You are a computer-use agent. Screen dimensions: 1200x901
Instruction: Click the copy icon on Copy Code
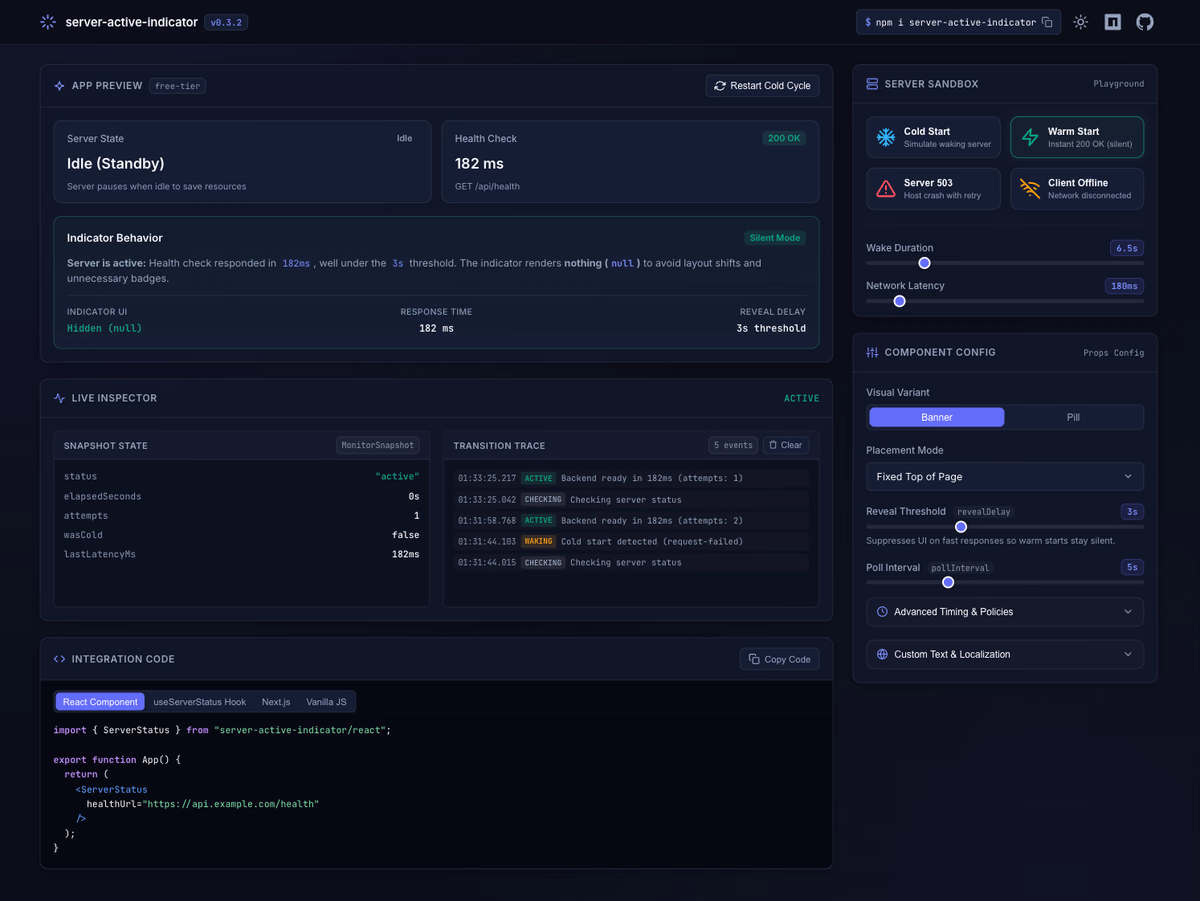point(754,659)
